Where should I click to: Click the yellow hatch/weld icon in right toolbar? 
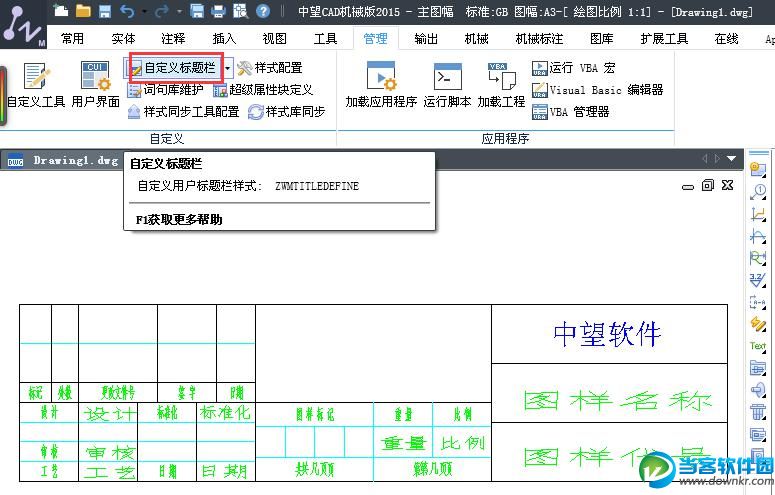point(758,324)
